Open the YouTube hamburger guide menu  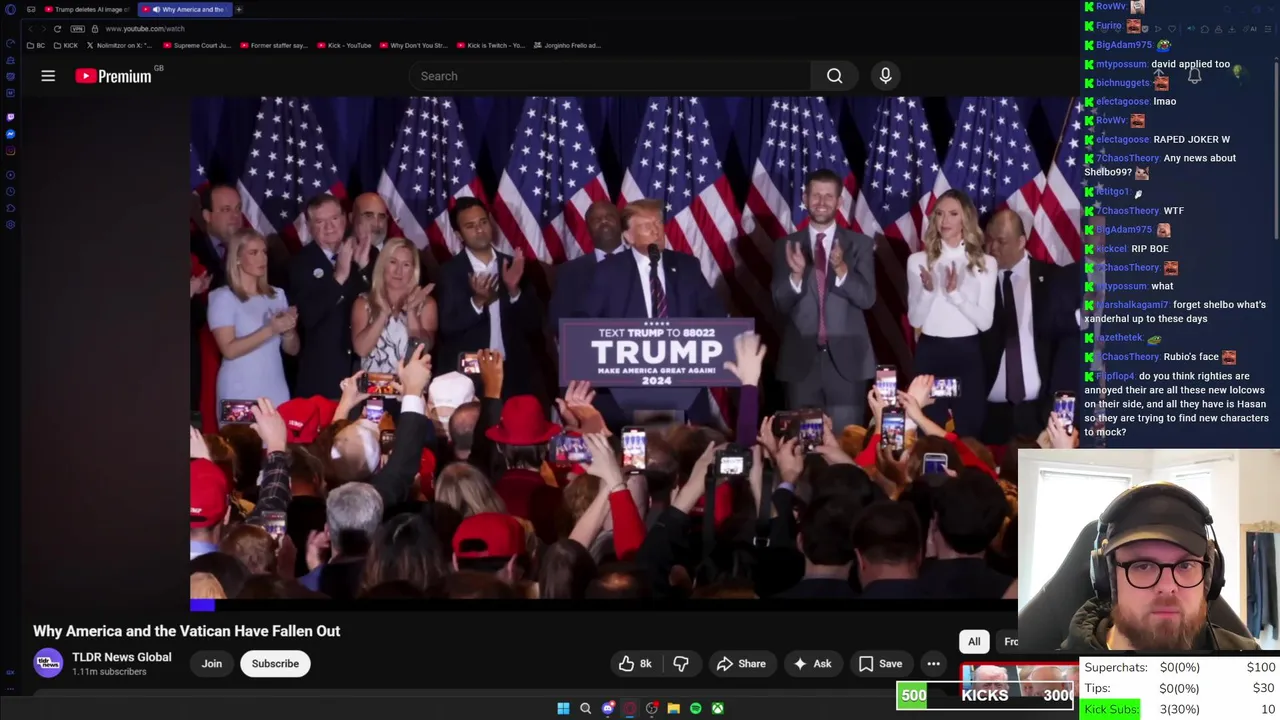(x=48, y=76)
